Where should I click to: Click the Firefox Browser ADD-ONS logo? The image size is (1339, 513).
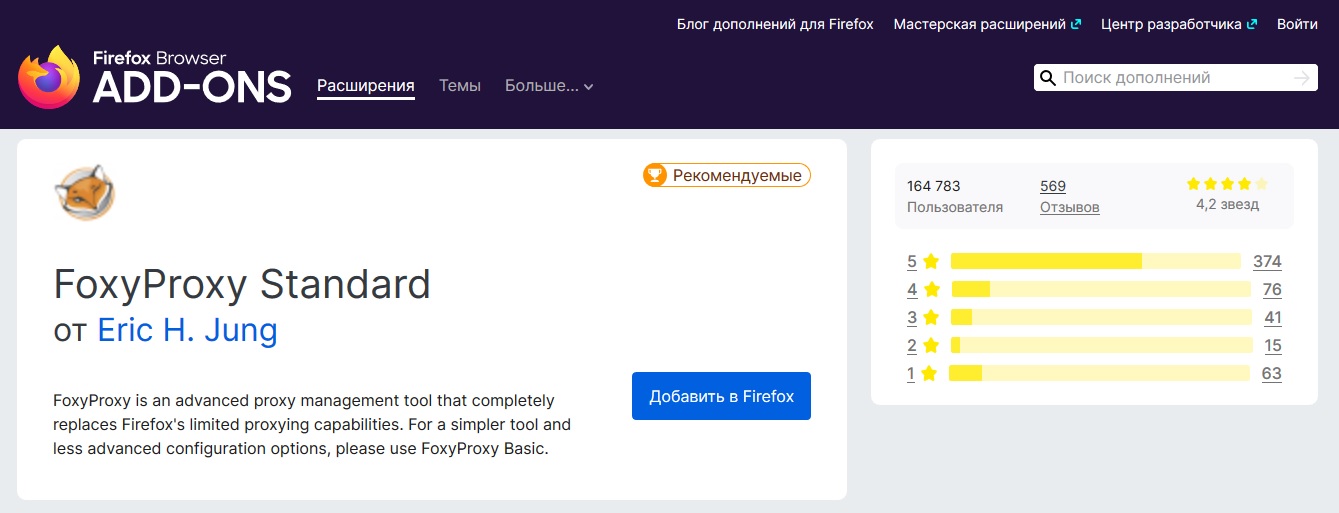[155, 78]
